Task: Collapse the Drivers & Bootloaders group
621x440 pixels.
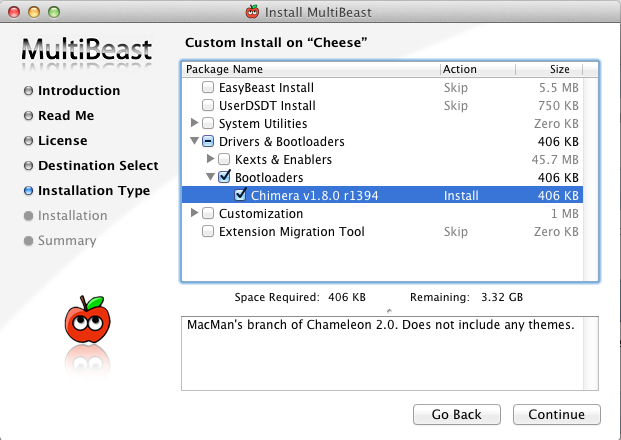Action: [x=194, y=141]
